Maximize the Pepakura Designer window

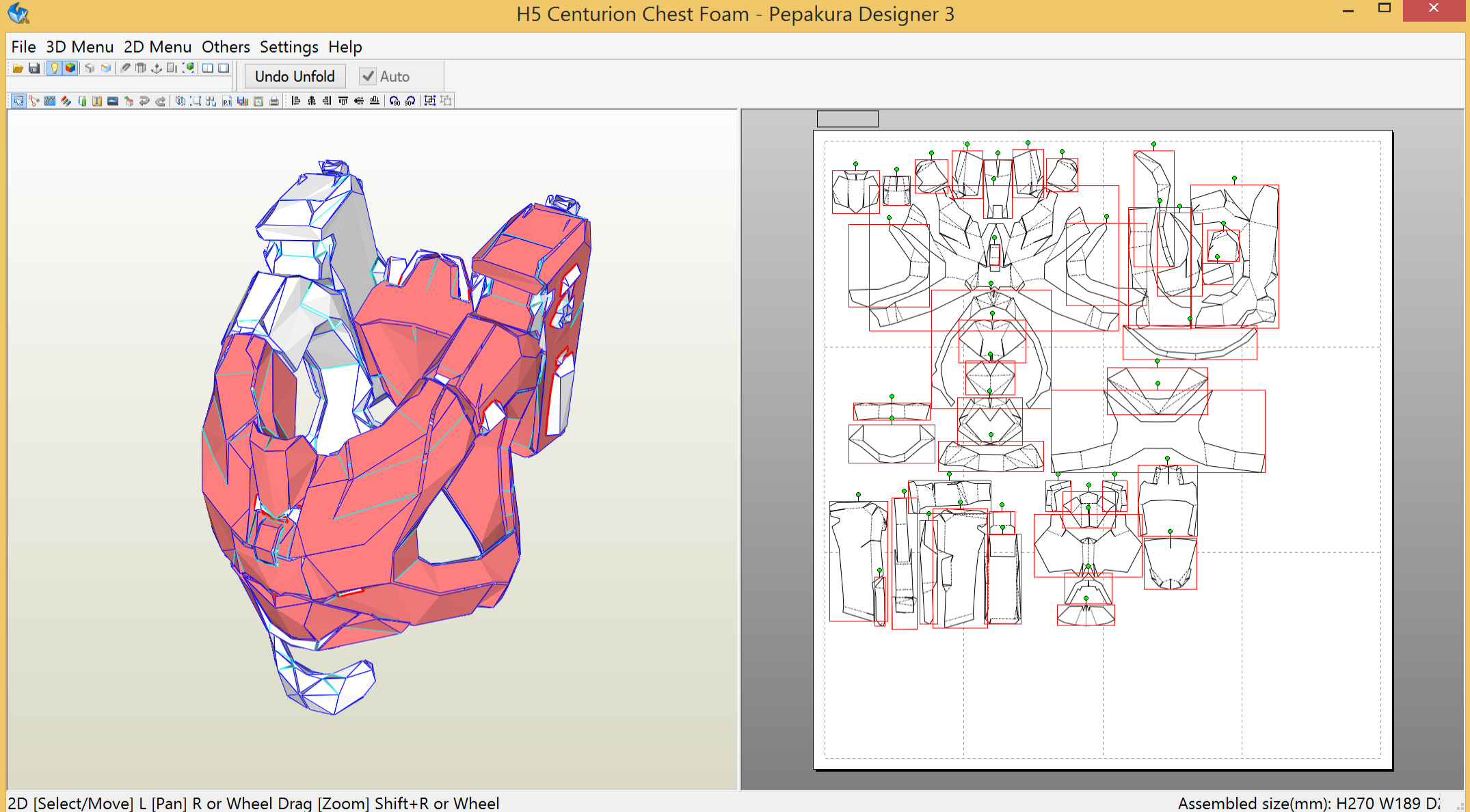pyautogui.click(x=1385, y=10)
